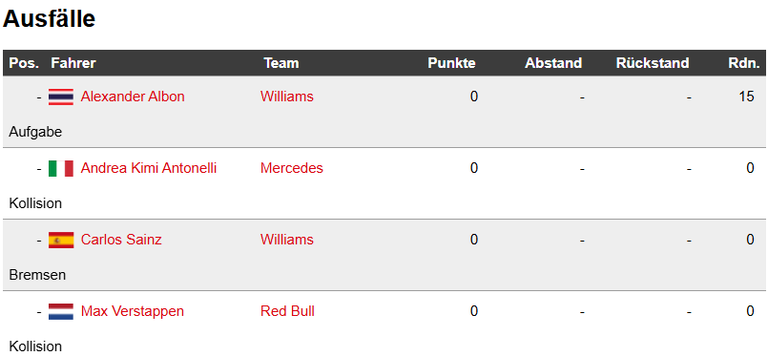This screenshot has height=360, width=768.
Task: Open Carlos Sainz driver profile
Action: pyautogui.click(x=121, y=240)
